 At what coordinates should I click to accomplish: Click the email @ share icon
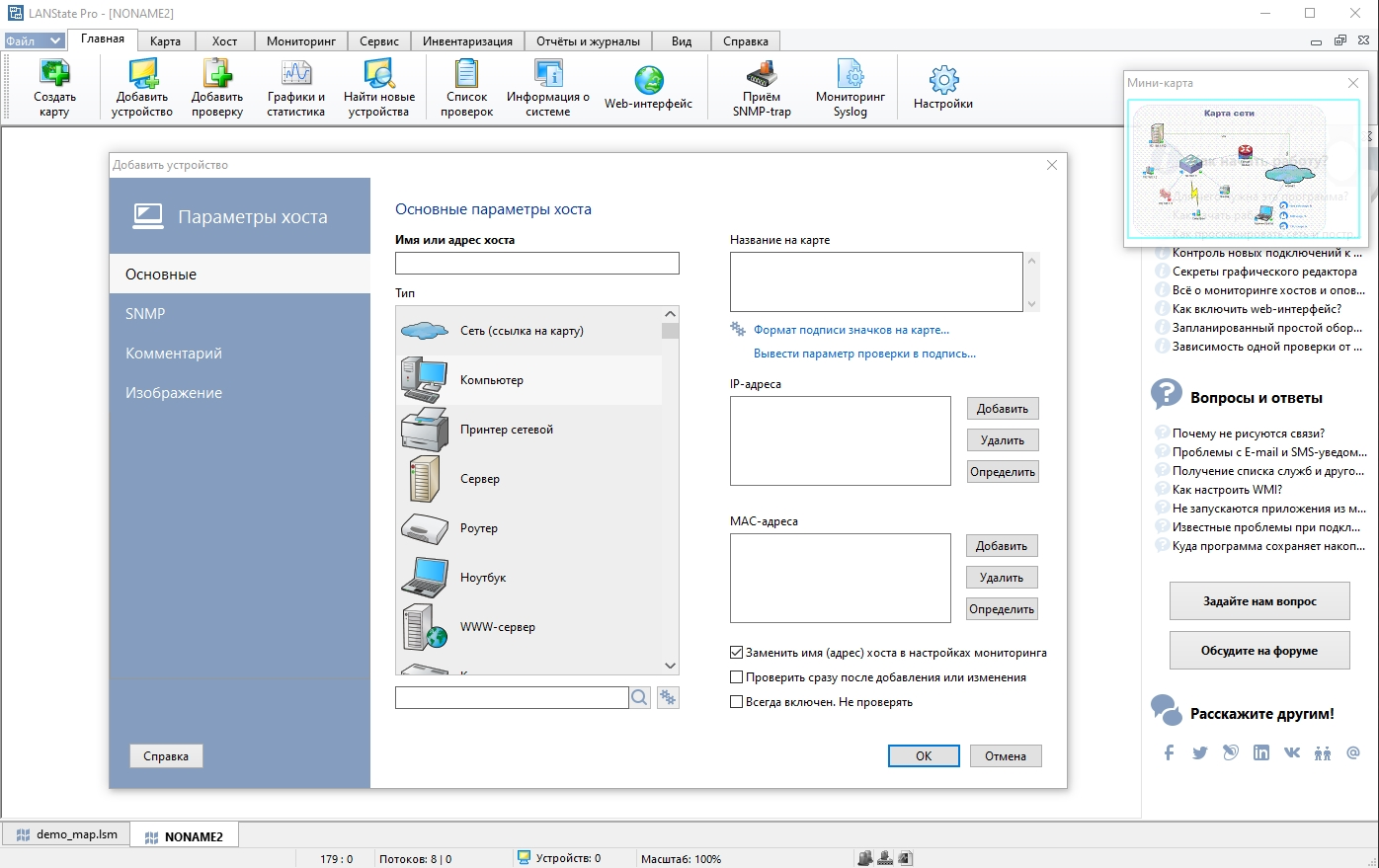click(1353, 752)
